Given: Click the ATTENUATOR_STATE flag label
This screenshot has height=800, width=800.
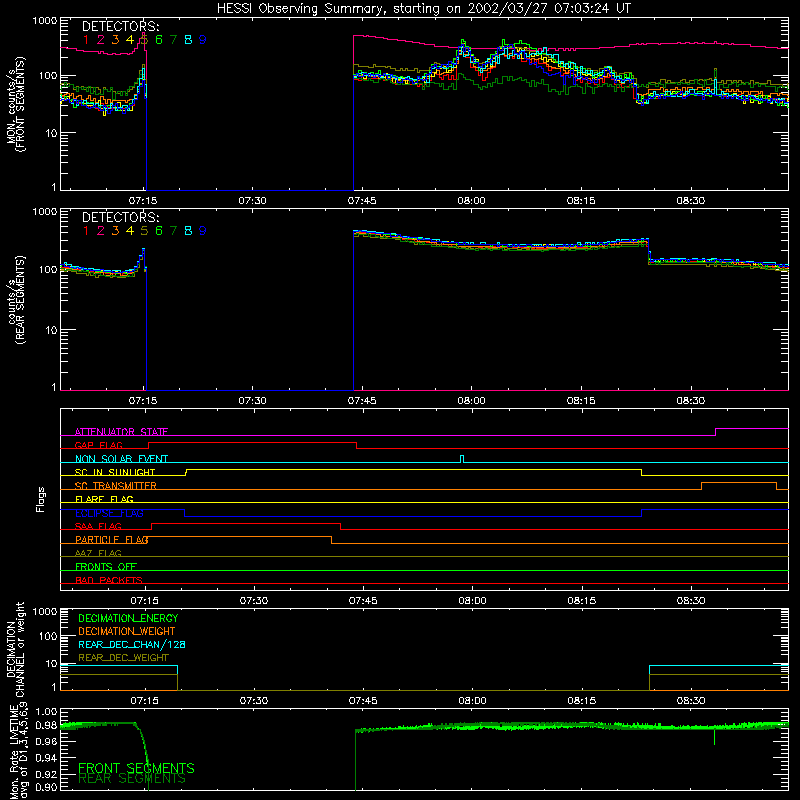Looking at the screenshot, I should [x=121, y=432].
